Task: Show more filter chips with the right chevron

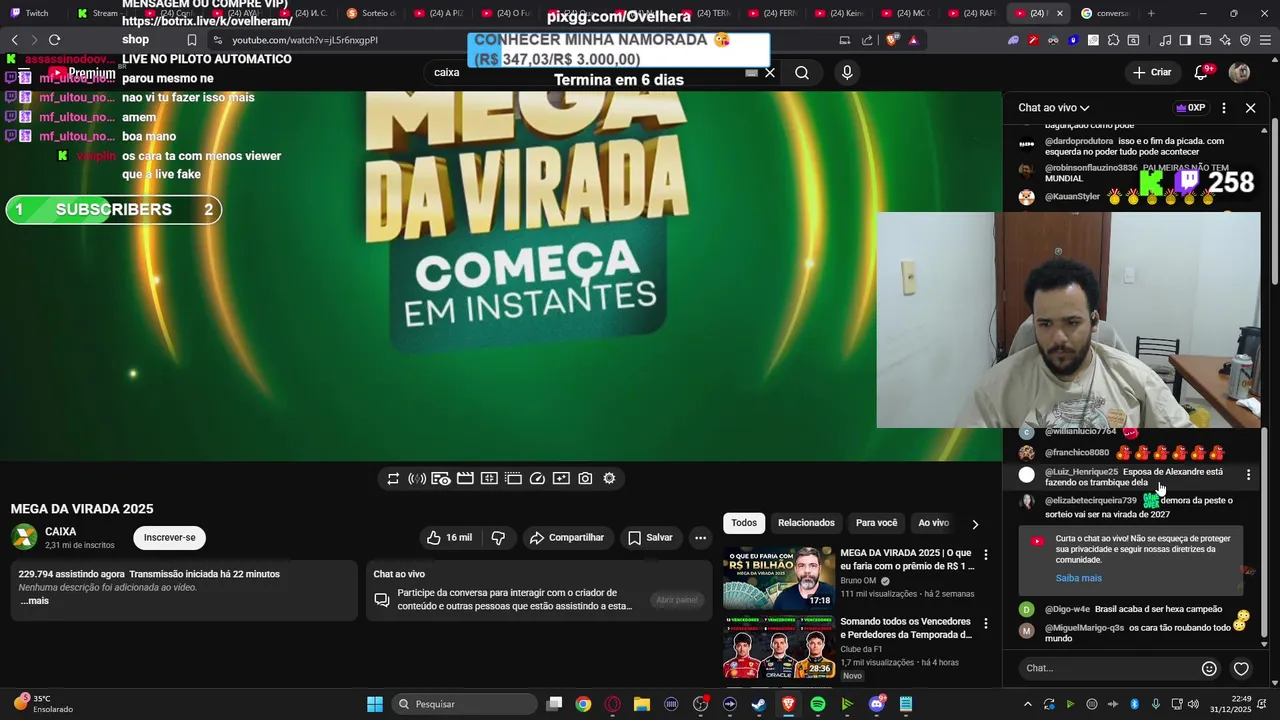Action: (975, 524)
